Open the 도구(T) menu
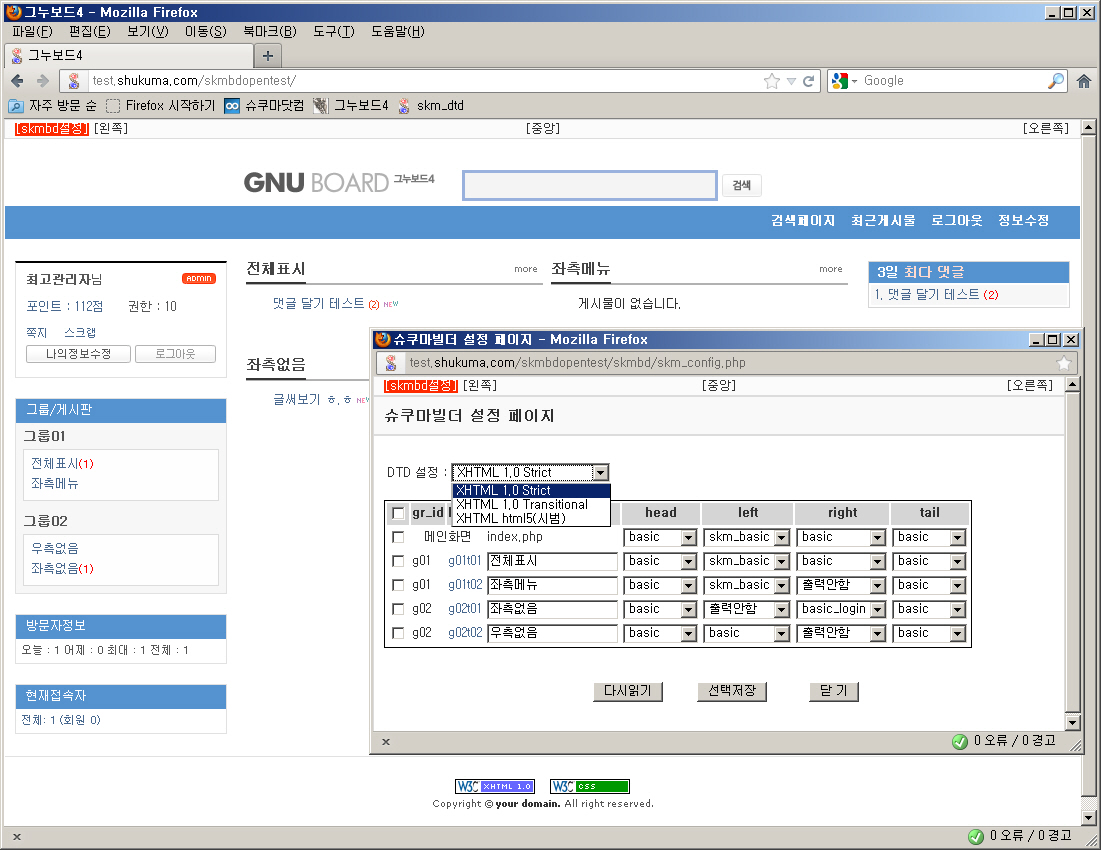Viewport: 1101px width, 850px height. [333, 31]
